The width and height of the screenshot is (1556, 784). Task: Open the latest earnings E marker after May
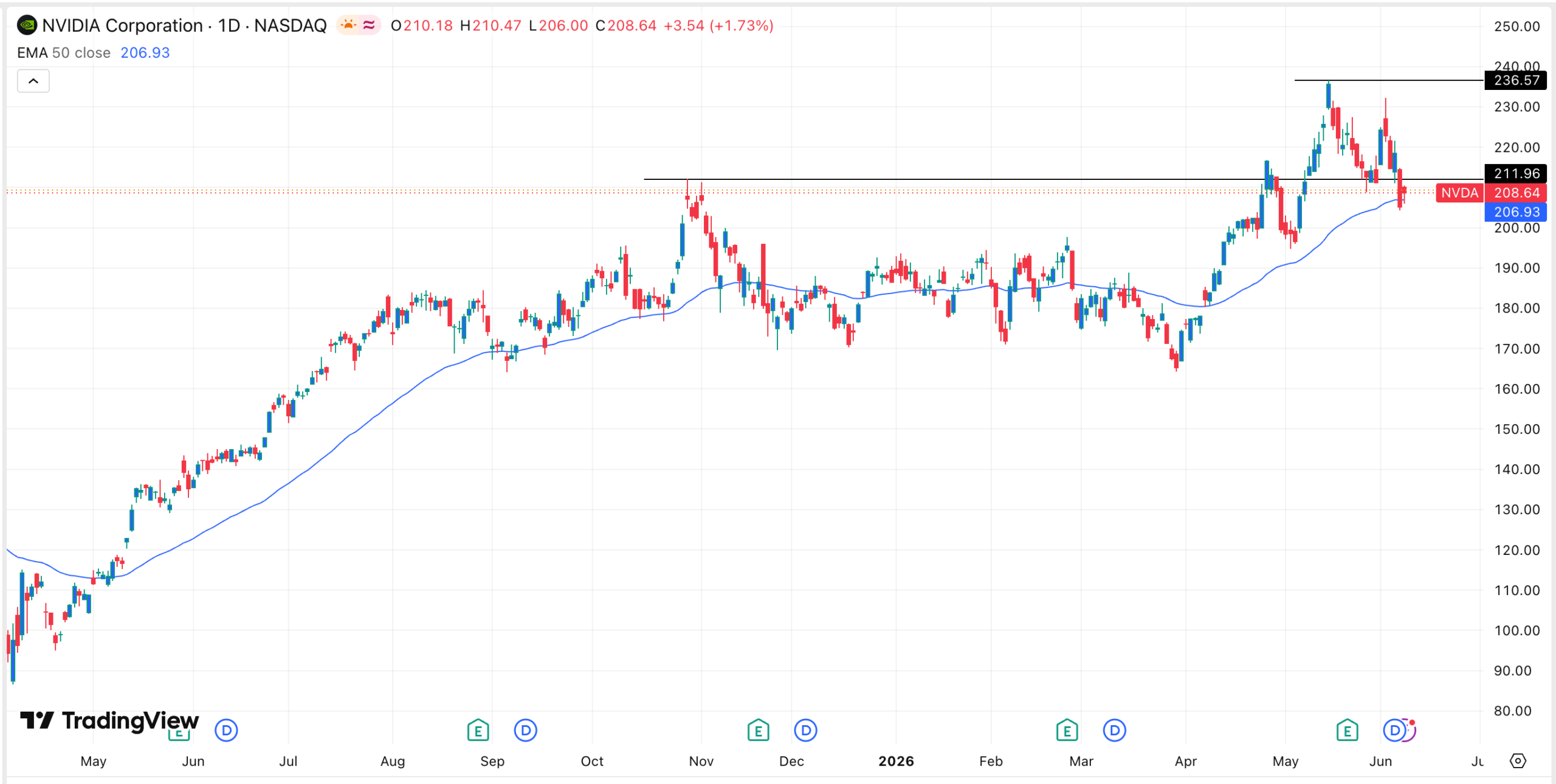click(1348, 731)
